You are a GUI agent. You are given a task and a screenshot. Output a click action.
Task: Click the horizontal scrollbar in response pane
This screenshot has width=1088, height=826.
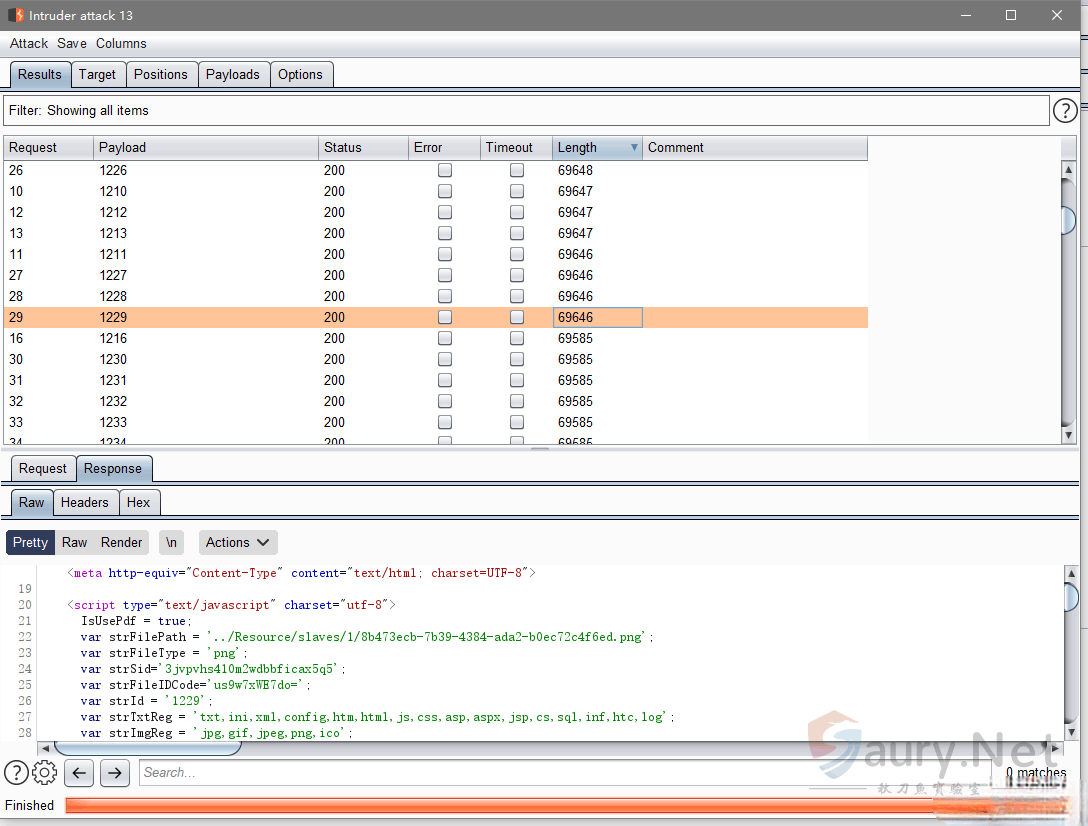147,748
